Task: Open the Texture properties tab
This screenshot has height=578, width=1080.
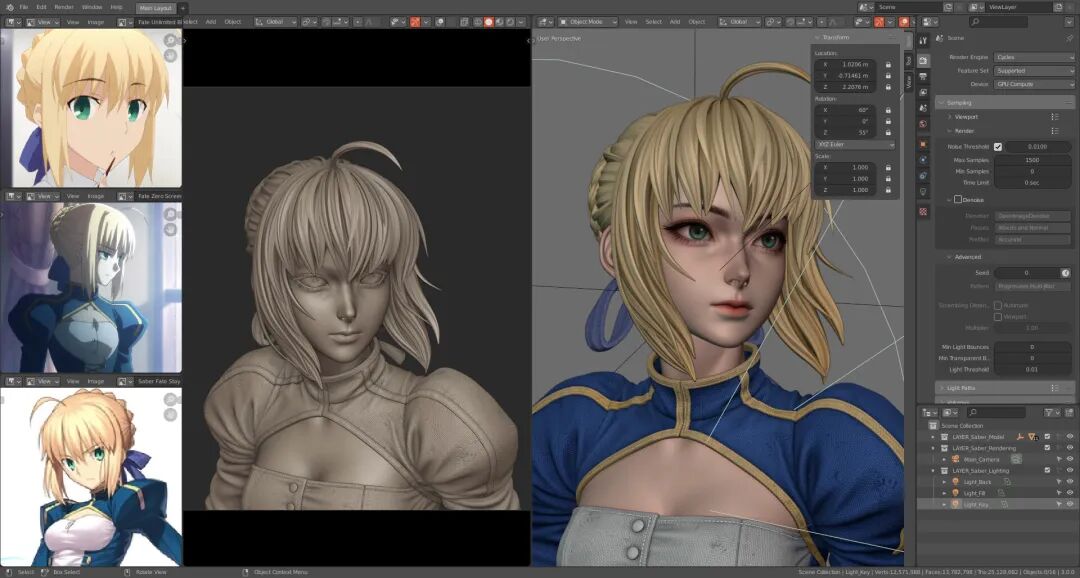Action: click(x=924, y=211)
